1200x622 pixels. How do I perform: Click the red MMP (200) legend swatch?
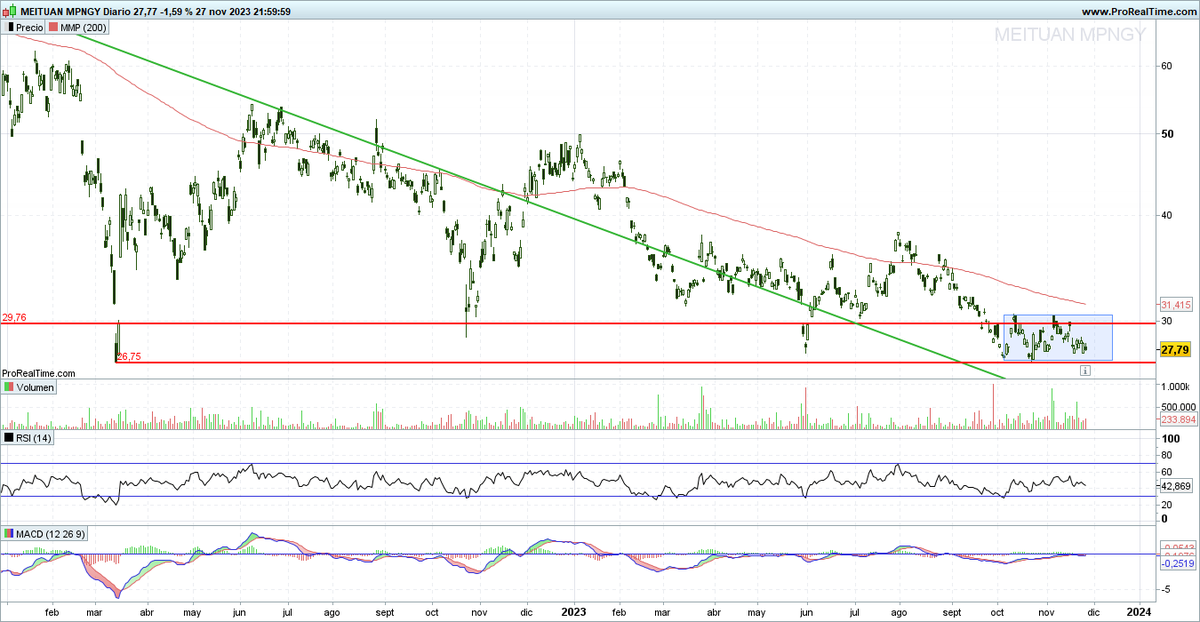coord(53,27)
